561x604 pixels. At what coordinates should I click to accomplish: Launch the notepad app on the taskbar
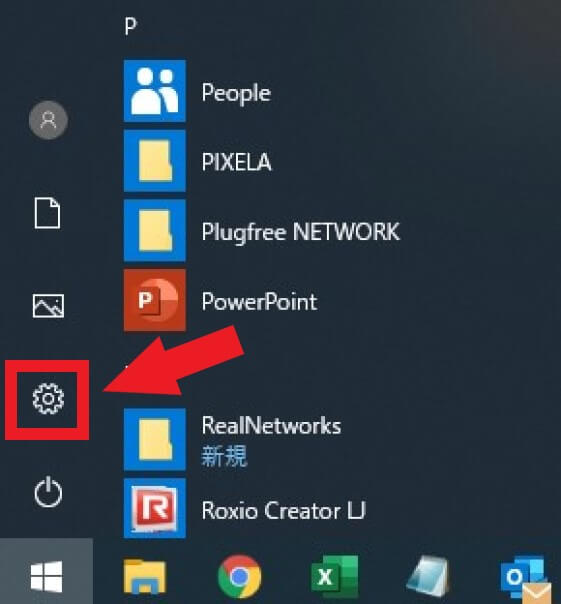[x=429, y=577]
